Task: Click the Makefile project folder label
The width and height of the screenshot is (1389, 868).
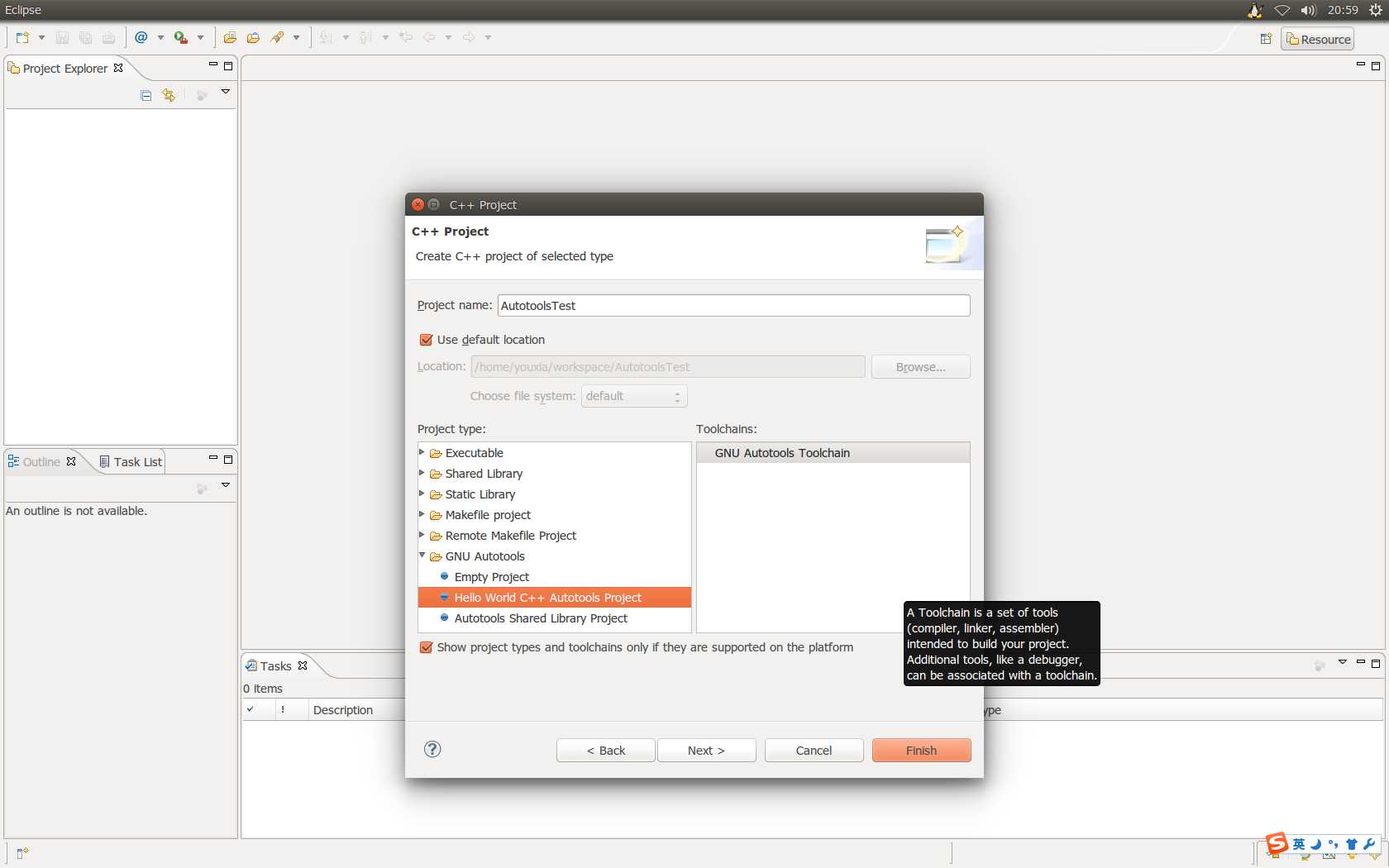Action: [x=488, y=514]
